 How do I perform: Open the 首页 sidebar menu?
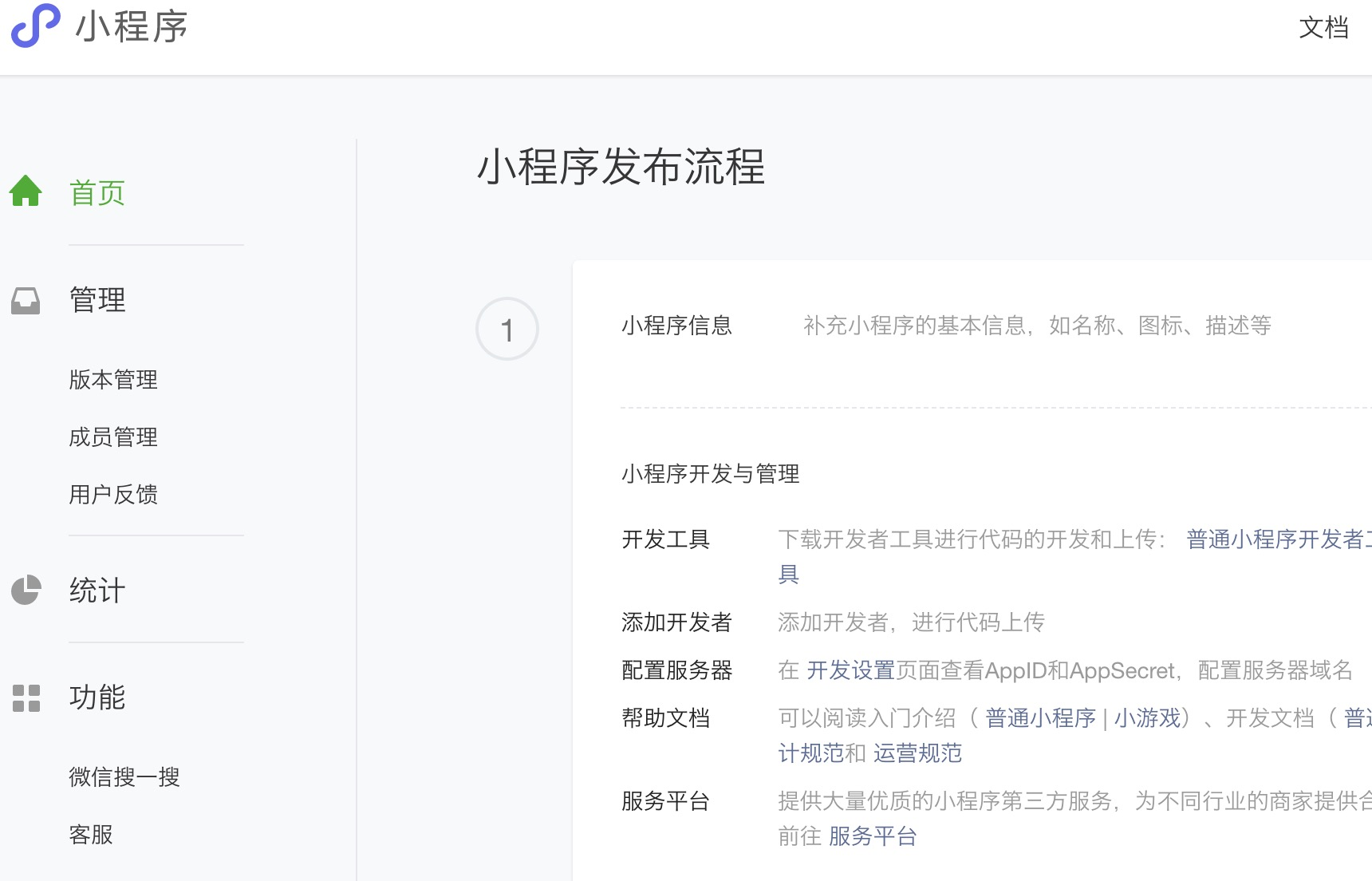pyautogui.click(x=97, y=192)
